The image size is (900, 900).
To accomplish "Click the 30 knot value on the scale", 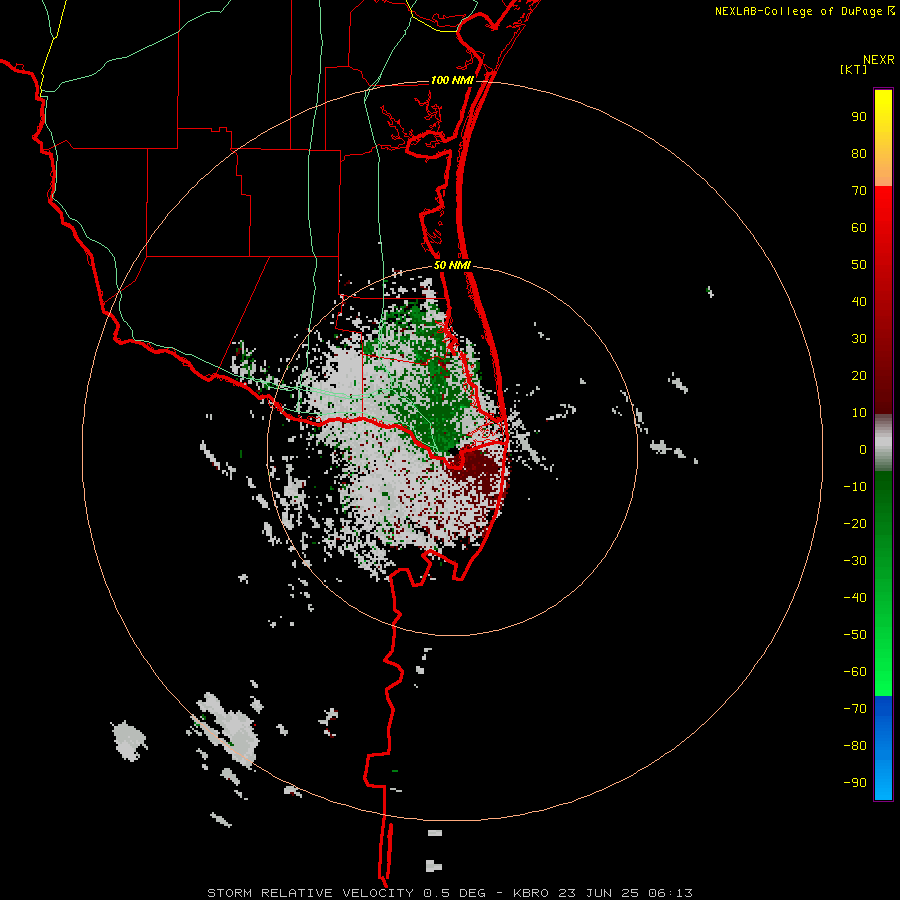I will tap(859, 339).
